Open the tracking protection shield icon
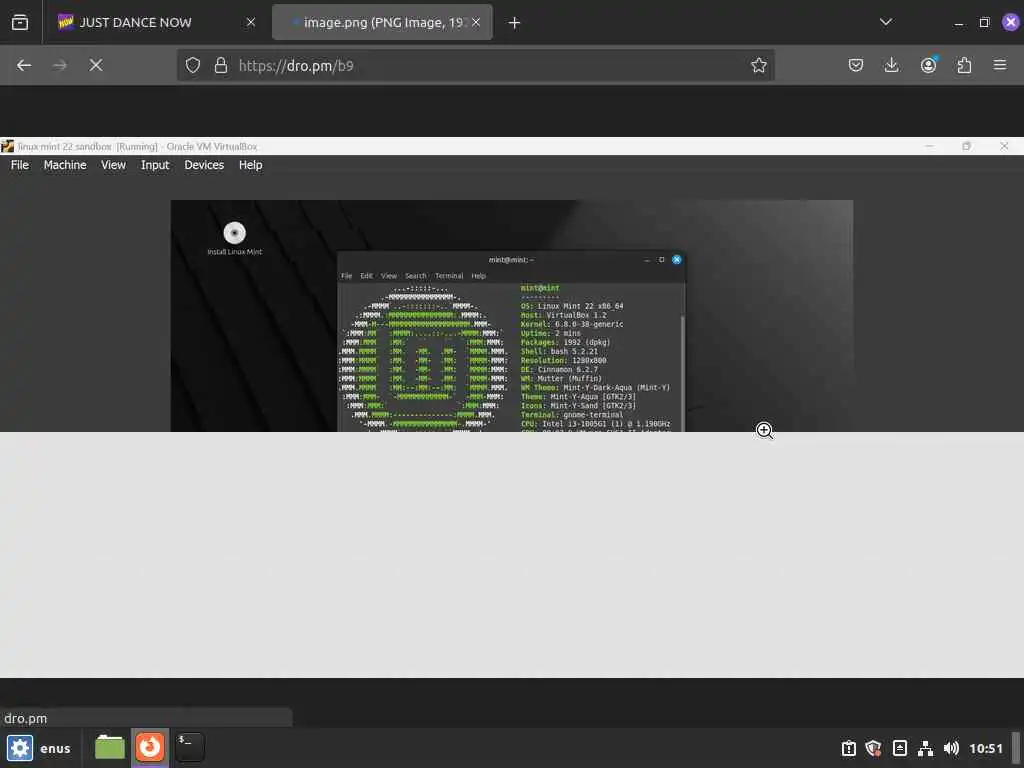 193,65
